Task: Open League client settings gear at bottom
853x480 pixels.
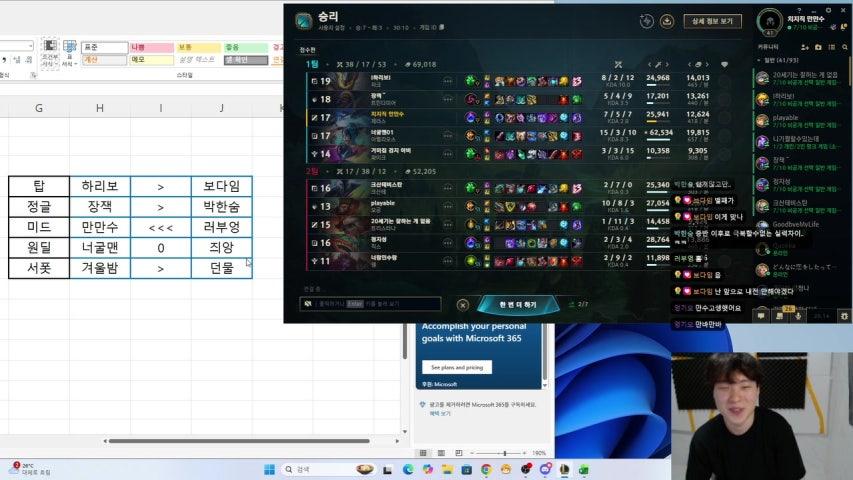Action: pyautogui.click(x=844, y=316)
